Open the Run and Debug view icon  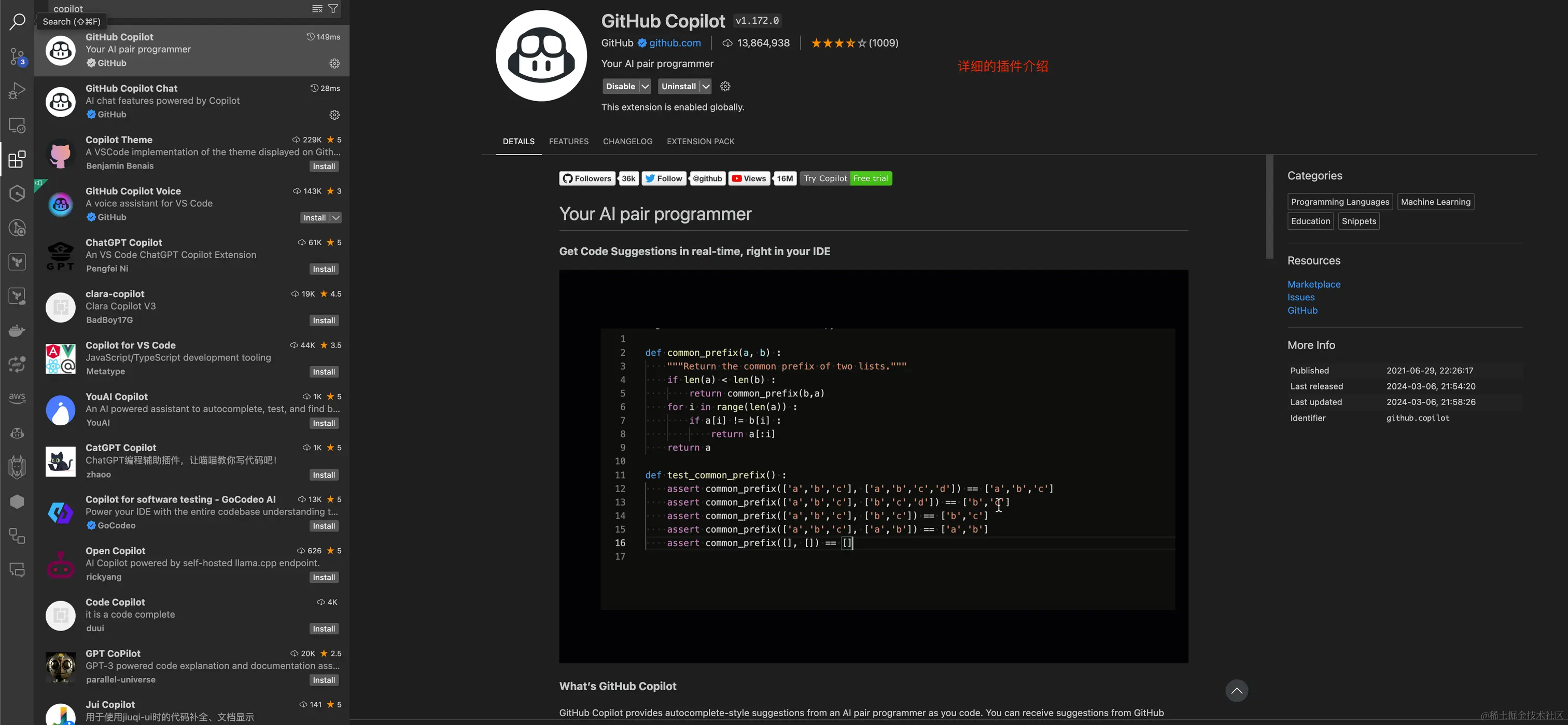pos(17,91)
